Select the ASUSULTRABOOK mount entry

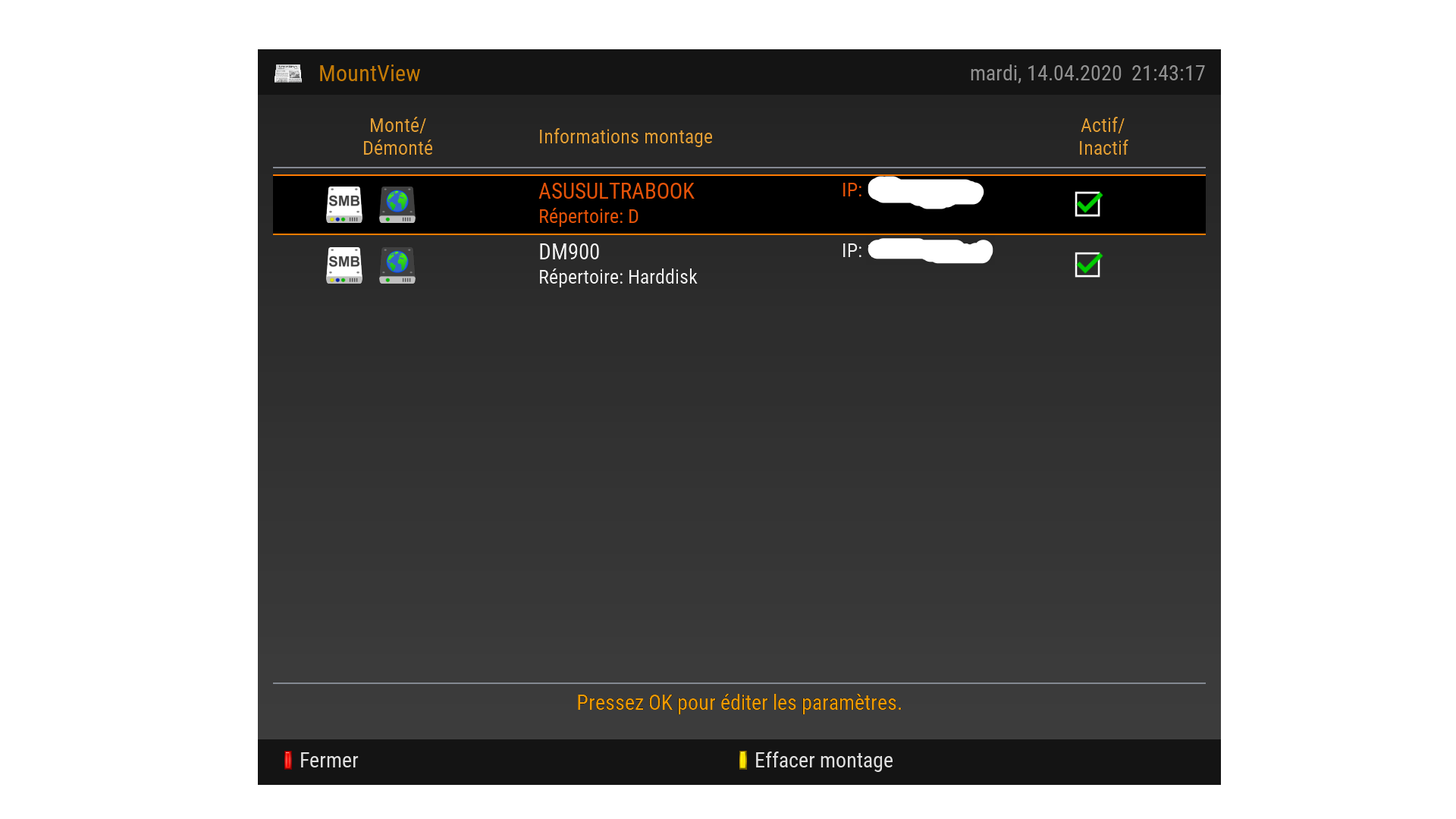pyautogui.click(x=616, y=191)
